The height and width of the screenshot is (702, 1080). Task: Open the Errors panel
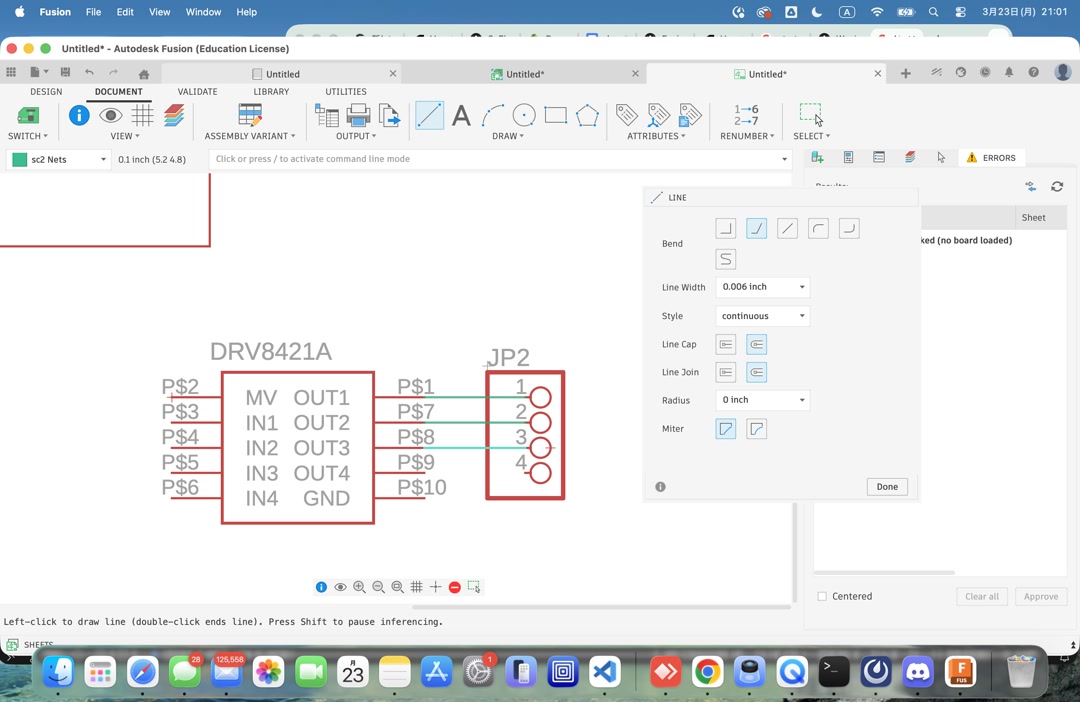click(991, 157)
